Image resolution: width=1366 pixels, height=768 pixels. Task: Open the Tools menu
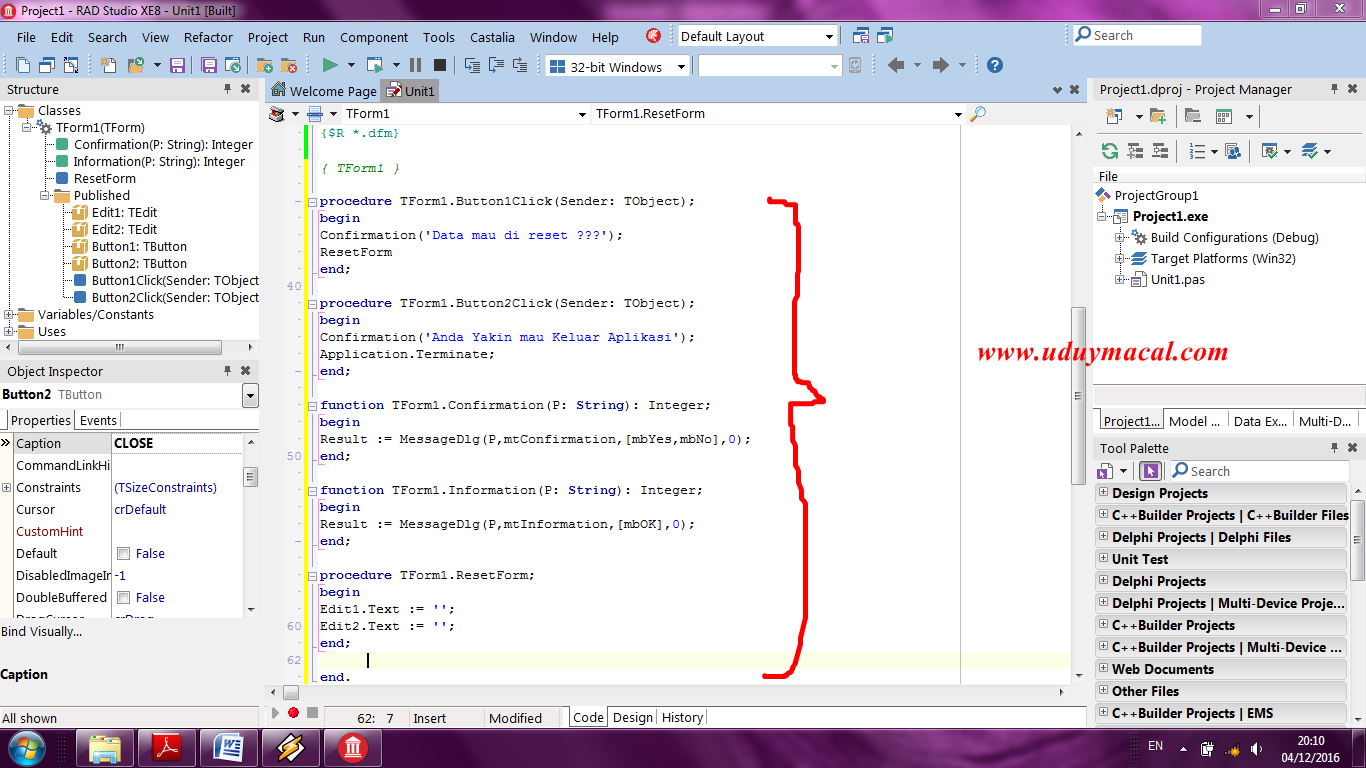[x=438, y=37]
